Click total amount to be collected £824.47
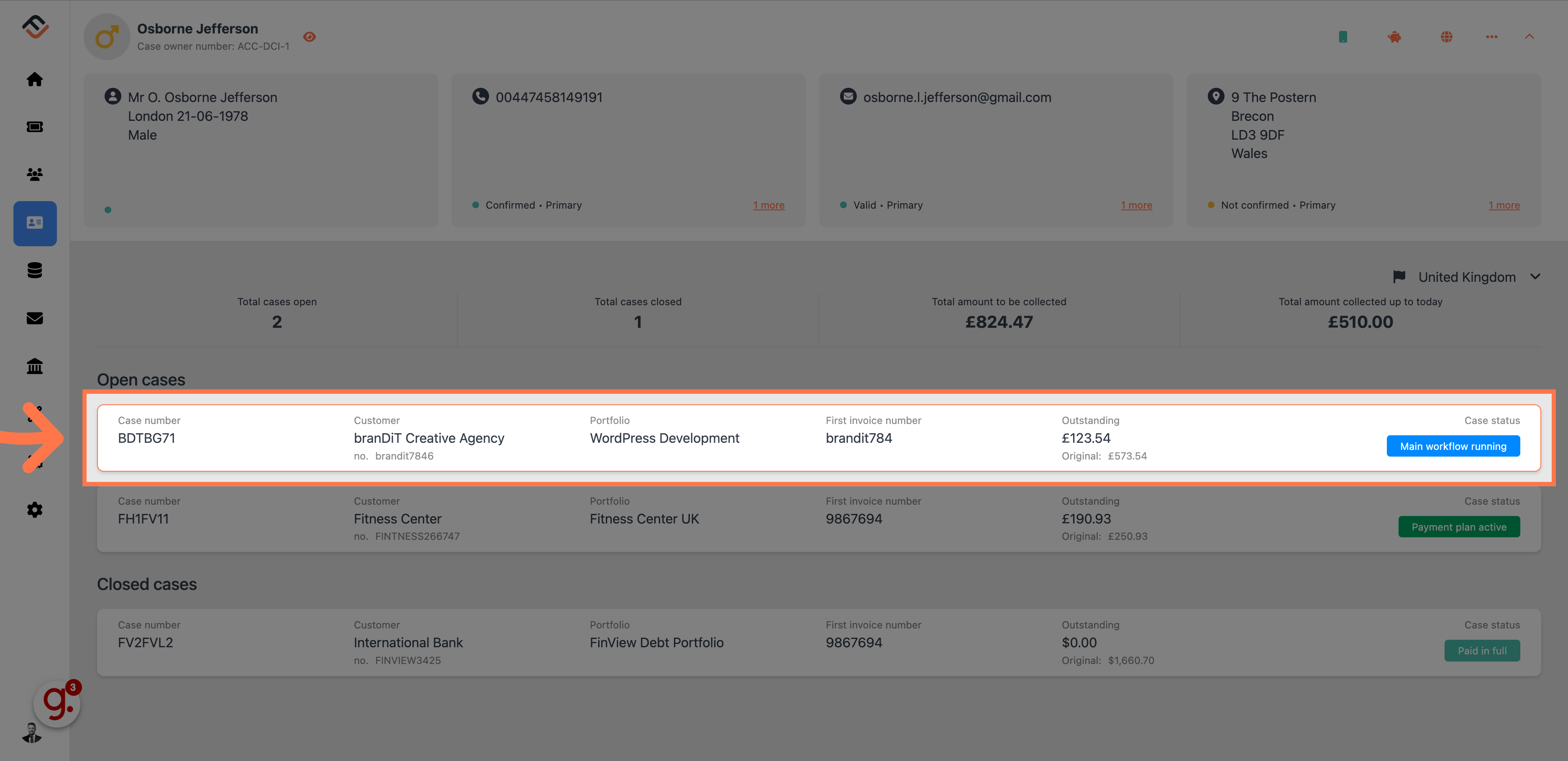1568x761 pixels. click(999, 322)
